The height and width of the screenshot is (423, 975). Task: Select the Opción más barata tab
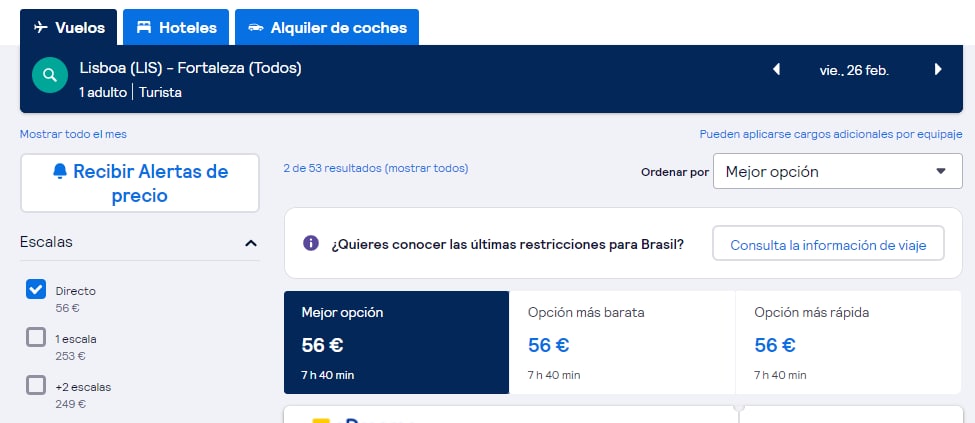coord(622,342)
